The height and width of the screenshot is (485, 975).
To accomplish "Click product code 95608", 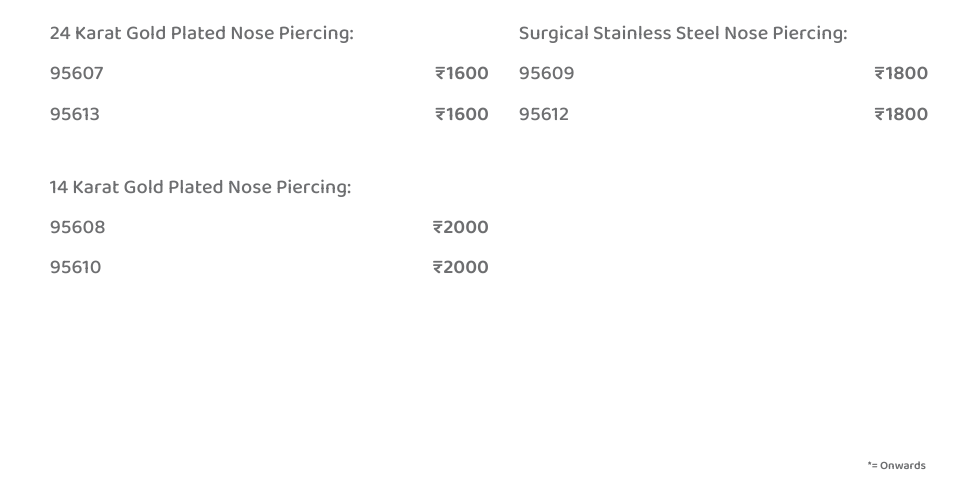I will [x=77, y=227].
